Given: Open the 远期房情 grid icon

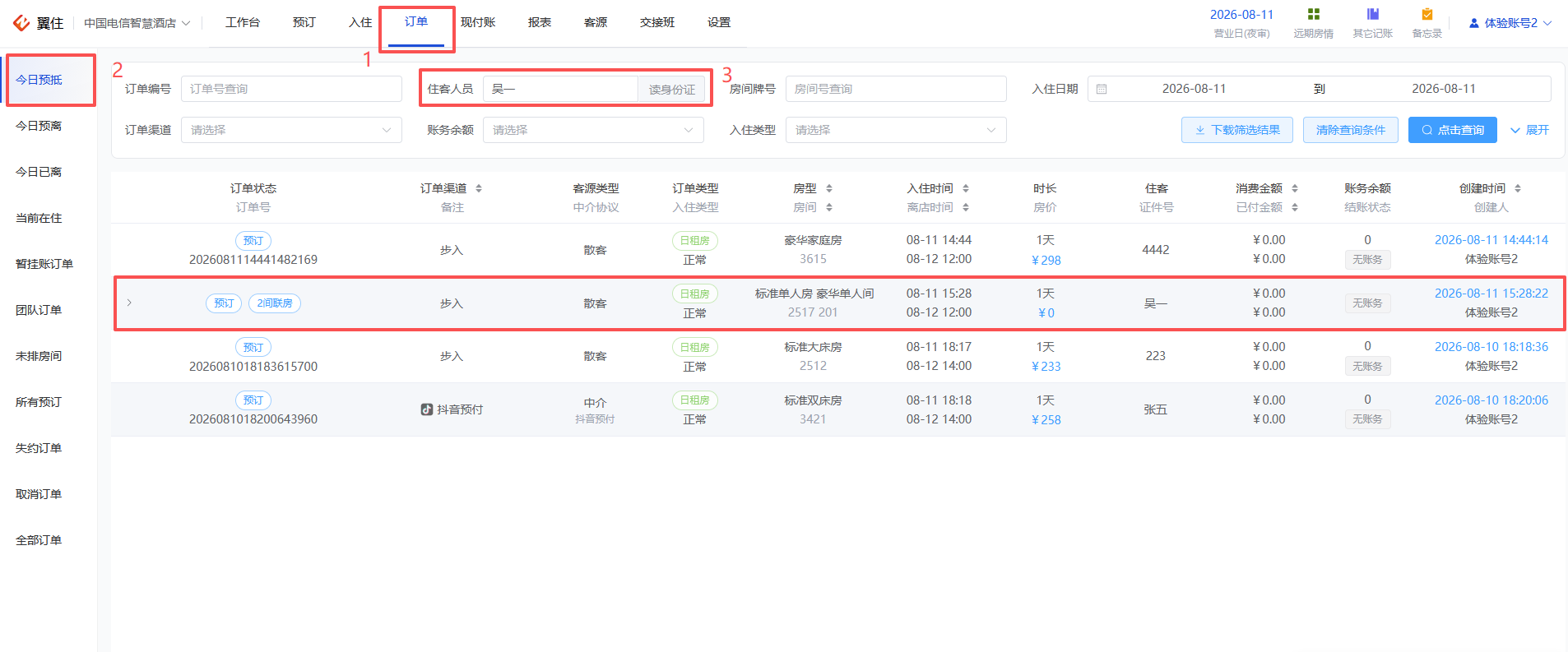Looking at the screenshot, I should [x=1313, y=14].
